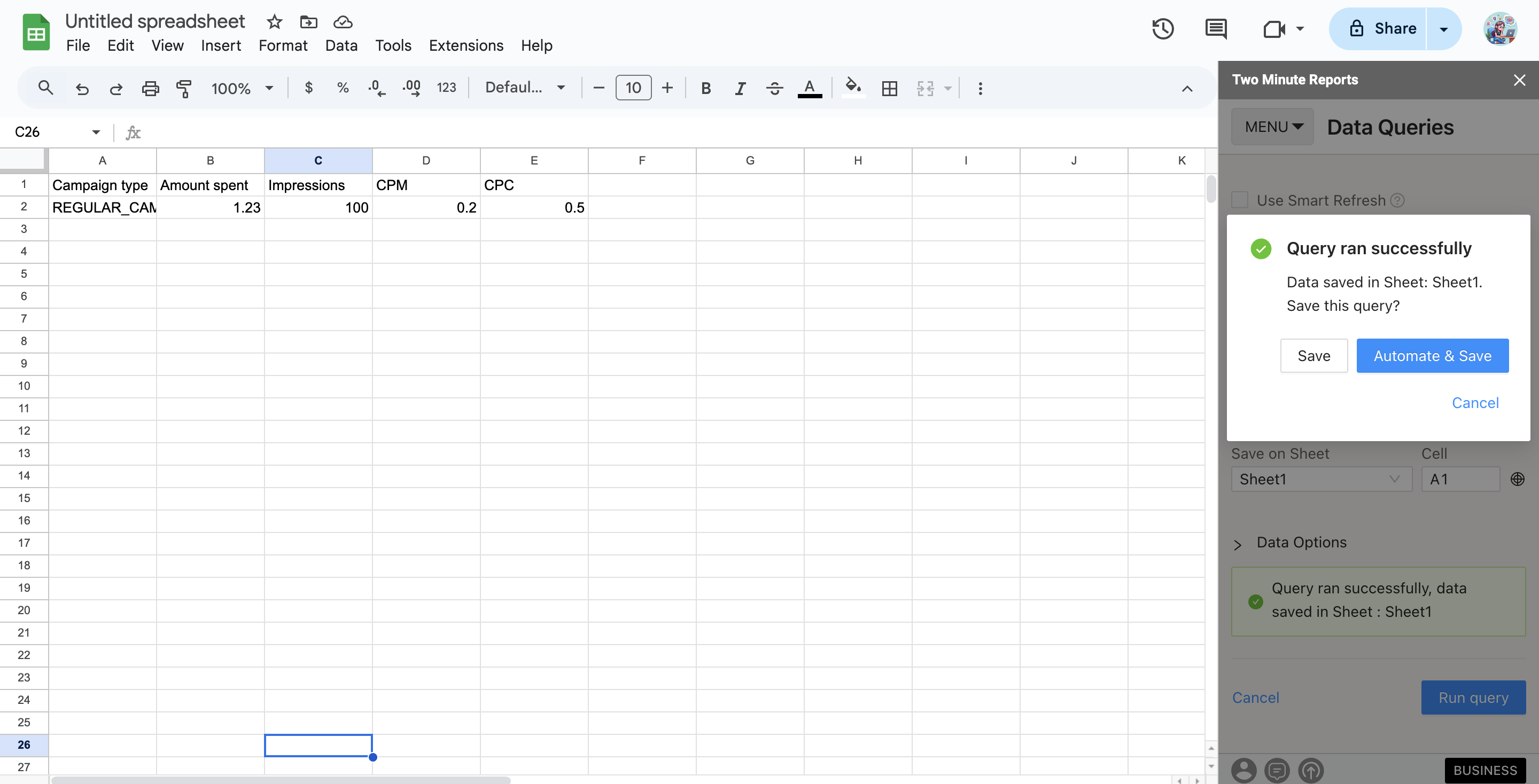Toggle strikethrough formatting
This screenshot has width=1539, height=784.
[774, 88]
